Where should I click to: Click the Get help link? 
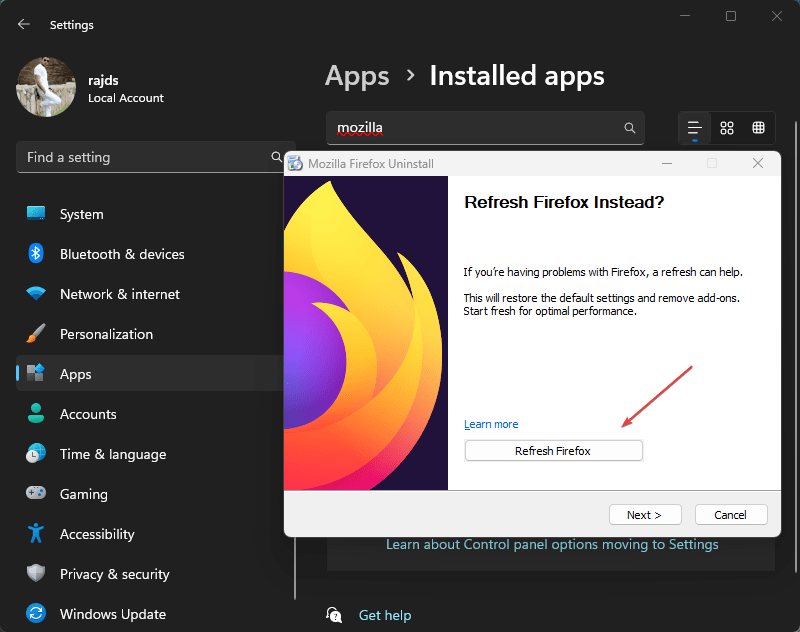pos(385,615)
